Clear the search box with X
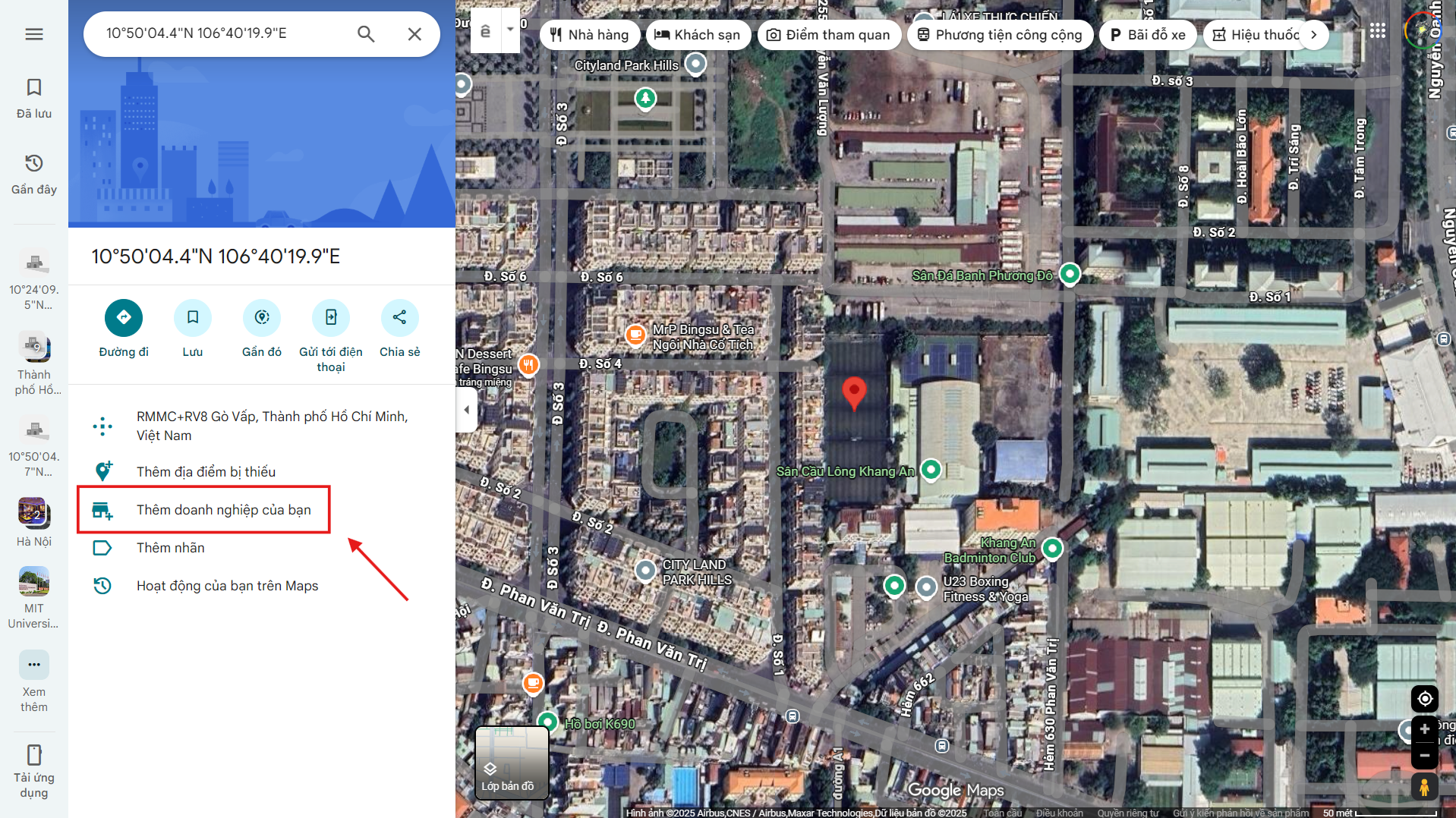This screenshot has width=1456, height=818. point(414,34)
